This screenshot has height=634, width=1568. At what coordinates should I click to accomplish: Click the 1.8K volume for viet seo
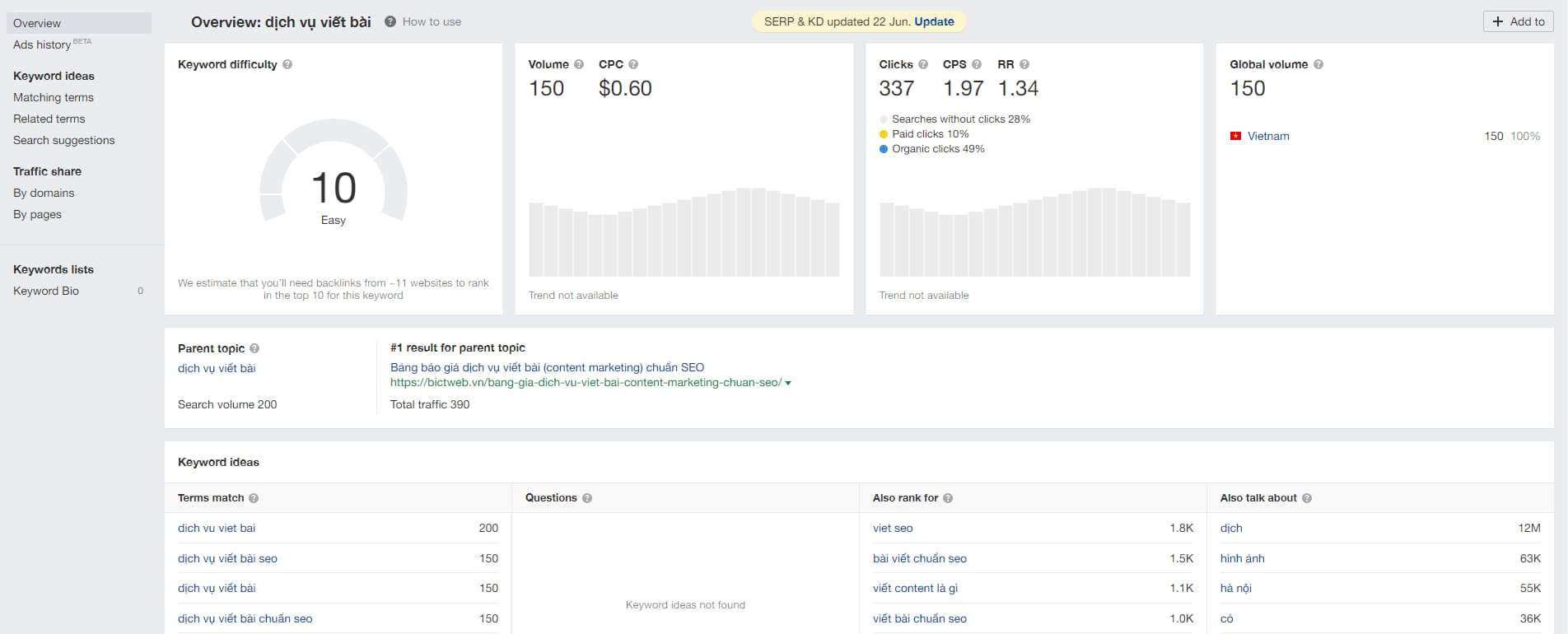click(x=1181, y=528)
